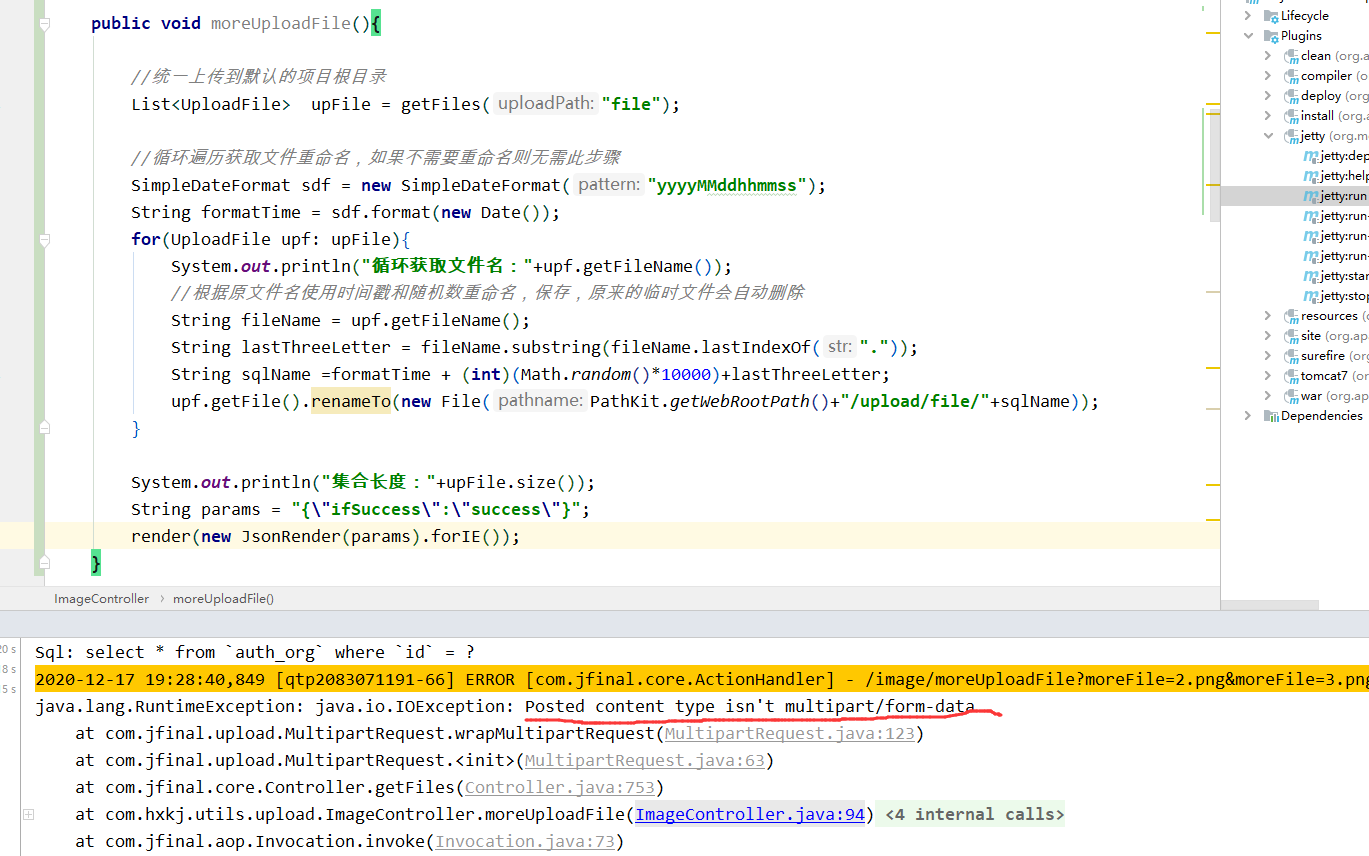Click the ImageController breadcrumb
The height and width of the screenshot is (856, 1369).
101,599
